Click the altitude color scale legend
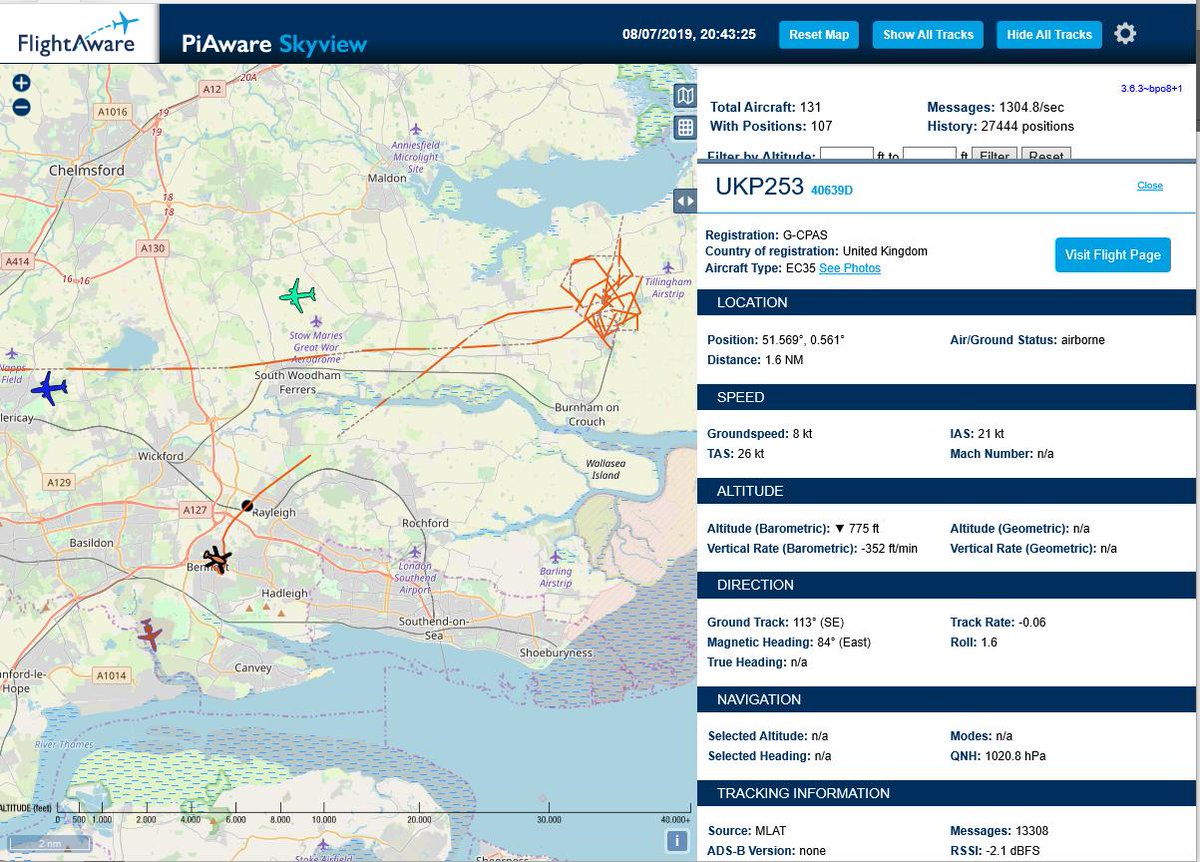The image size is (1200, 862). coord(345,812)
